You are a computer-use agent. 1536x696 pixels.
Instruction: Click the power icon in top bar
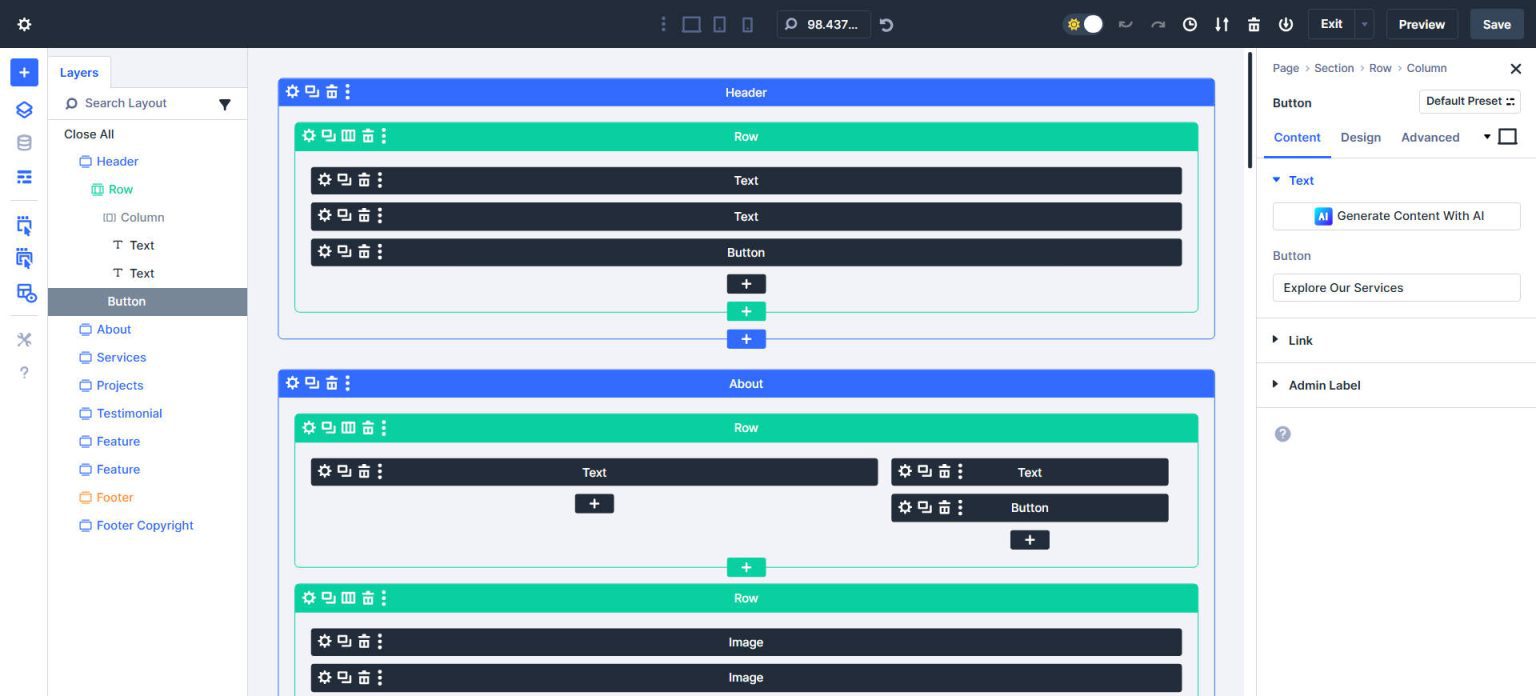tap(1286, 24)
